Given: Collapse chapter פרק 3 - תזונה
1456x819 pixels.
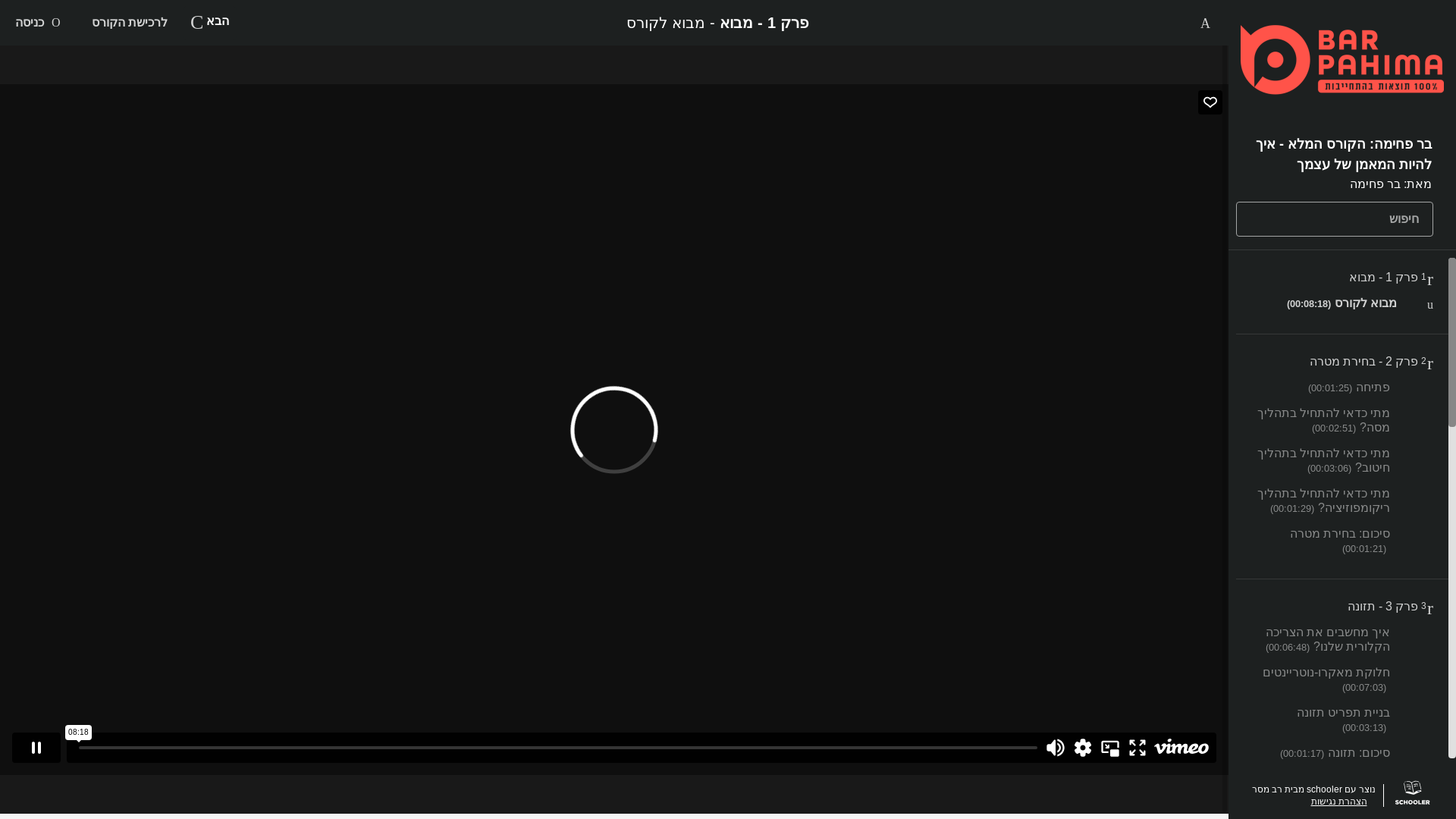Looking at the screenshot, I should [1390, 607].
